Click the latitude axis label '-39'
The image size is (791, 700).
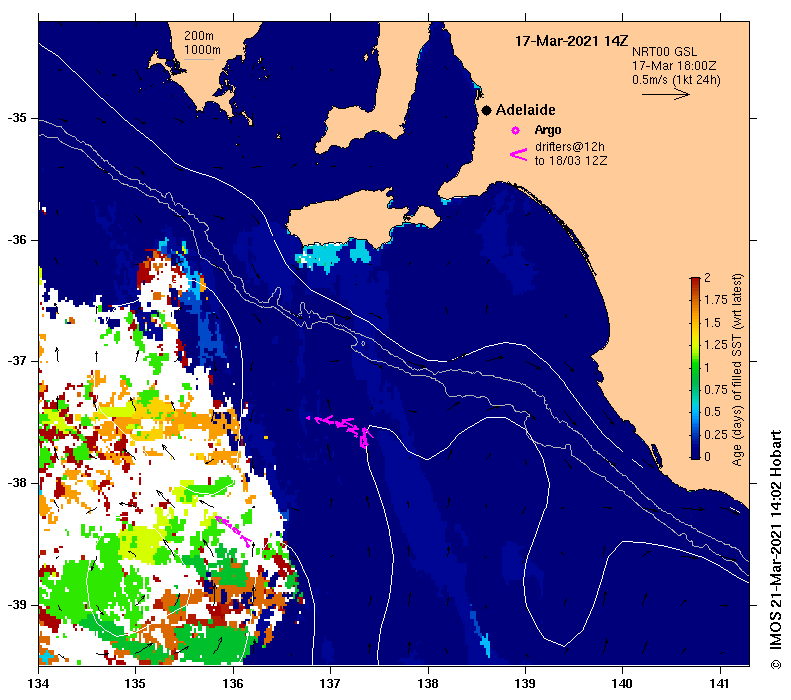coord(17,605)
